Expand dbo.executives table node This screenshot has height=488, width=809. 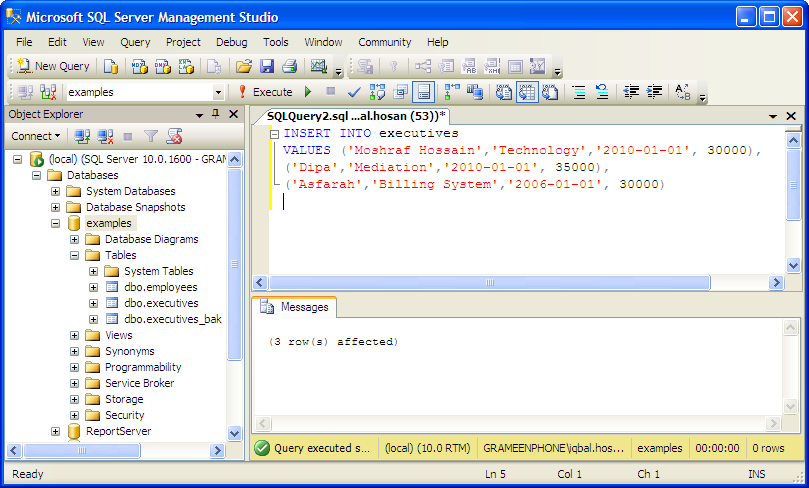point(93,303)
